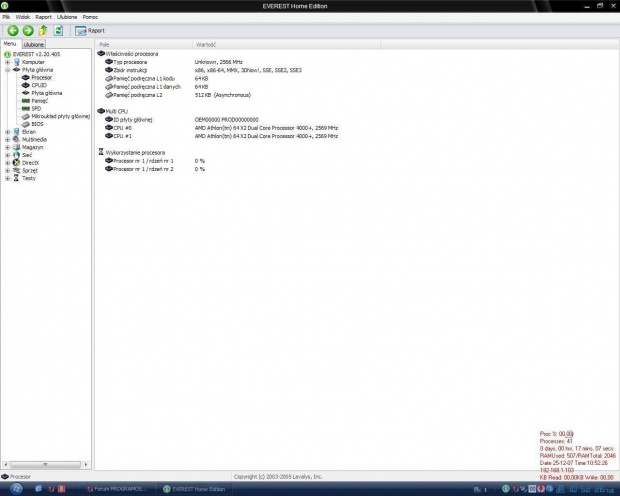The width and height of the screenshot is (620, 496).
Task: Click the Ekran monitor icon
Action: coord(17,132)
